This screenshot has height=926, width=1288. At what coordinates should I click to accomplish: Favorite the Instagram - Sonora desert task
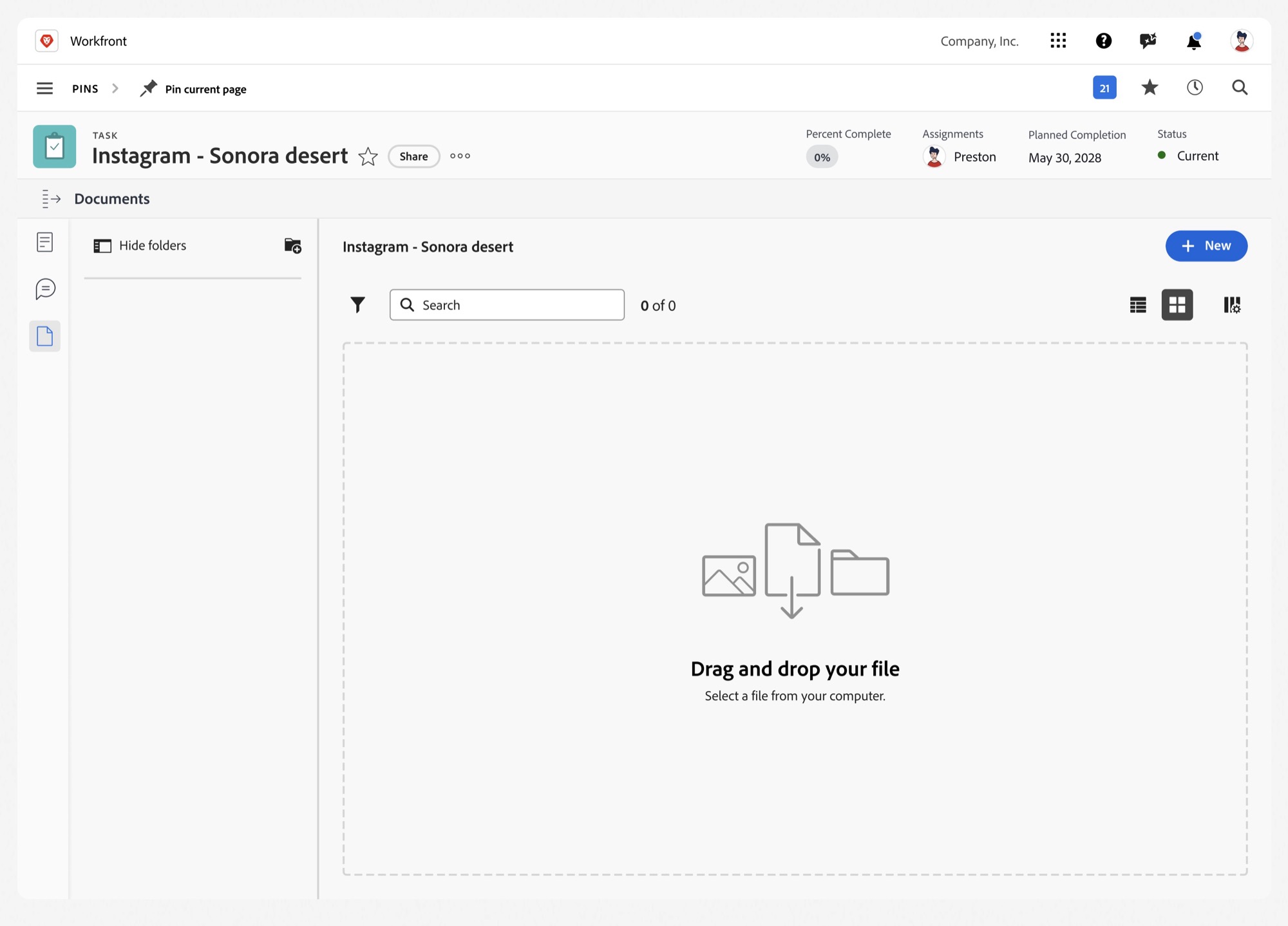(x=368, y=156)
